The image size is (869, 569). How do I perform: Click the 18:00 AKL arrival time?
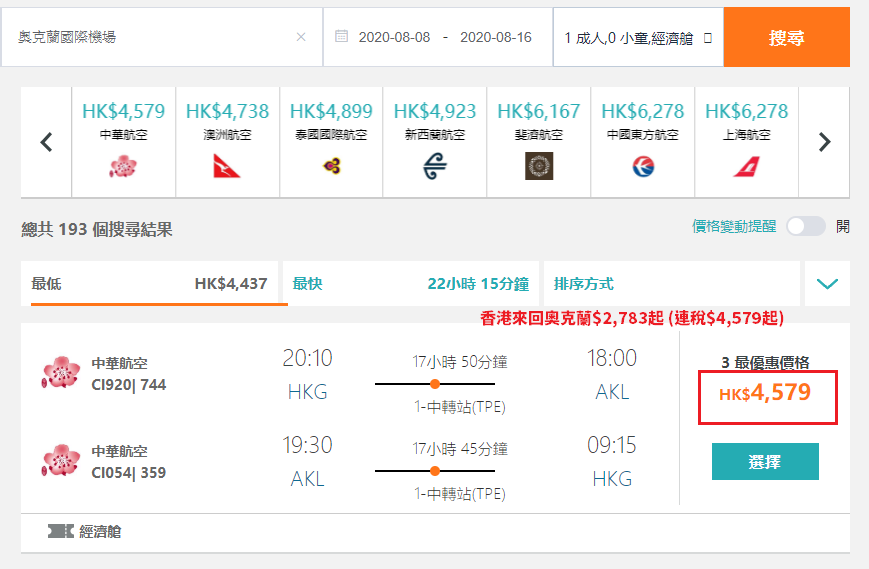point(612,358)
